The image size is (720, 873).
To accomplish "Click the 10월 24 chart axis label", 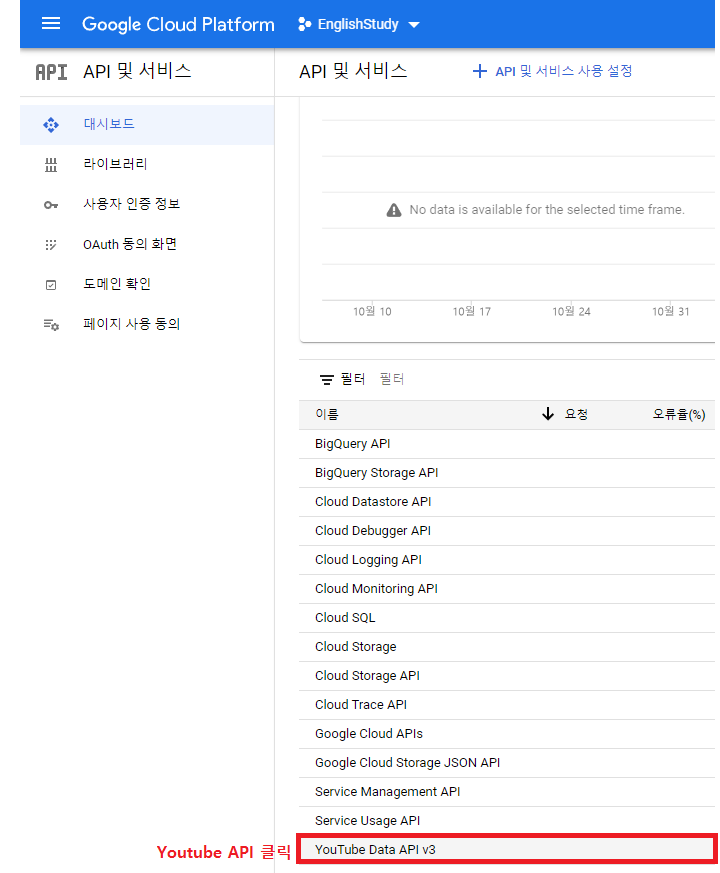I will coord(571,311).
